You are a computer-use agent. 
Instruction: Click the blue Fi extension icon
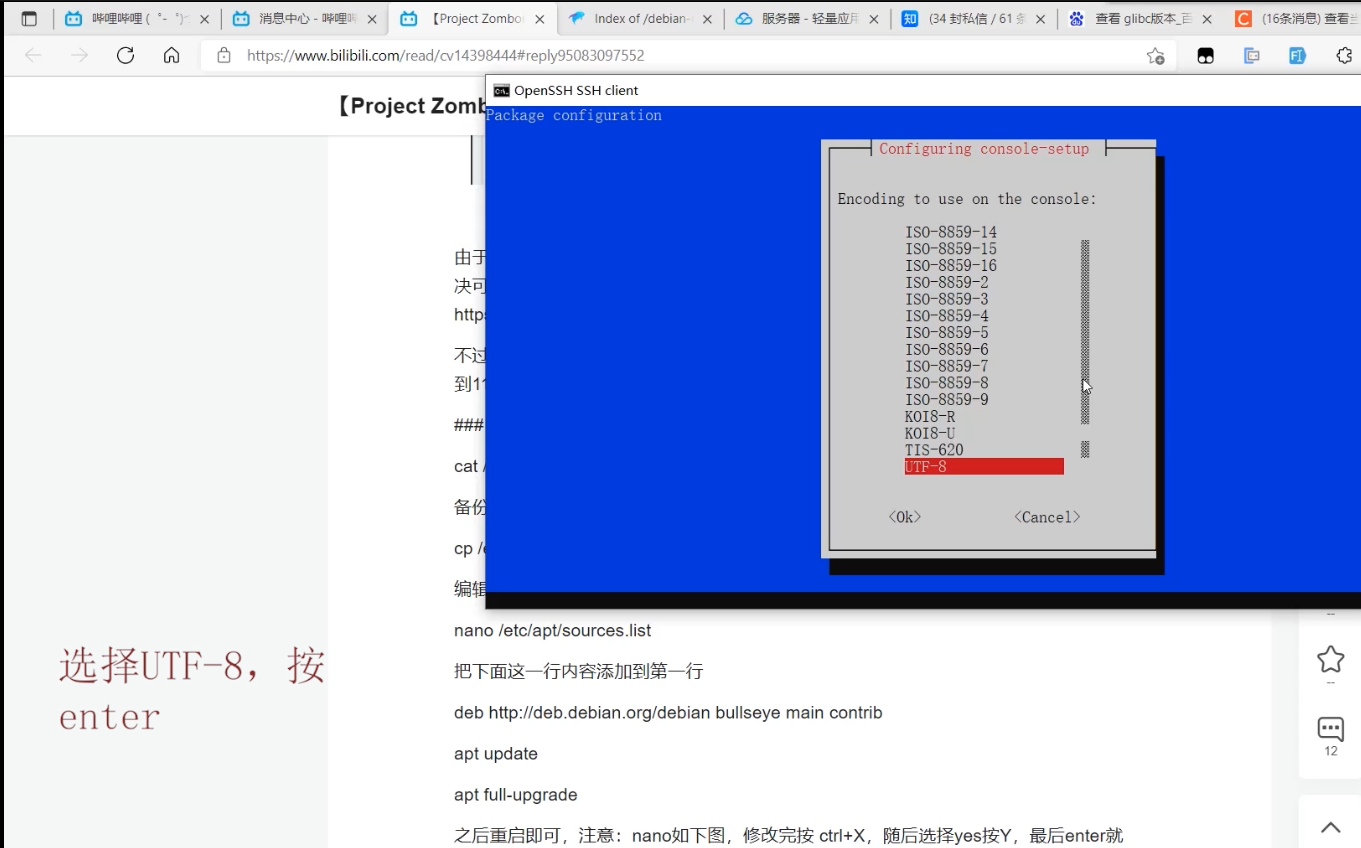tap(1297, 56)
